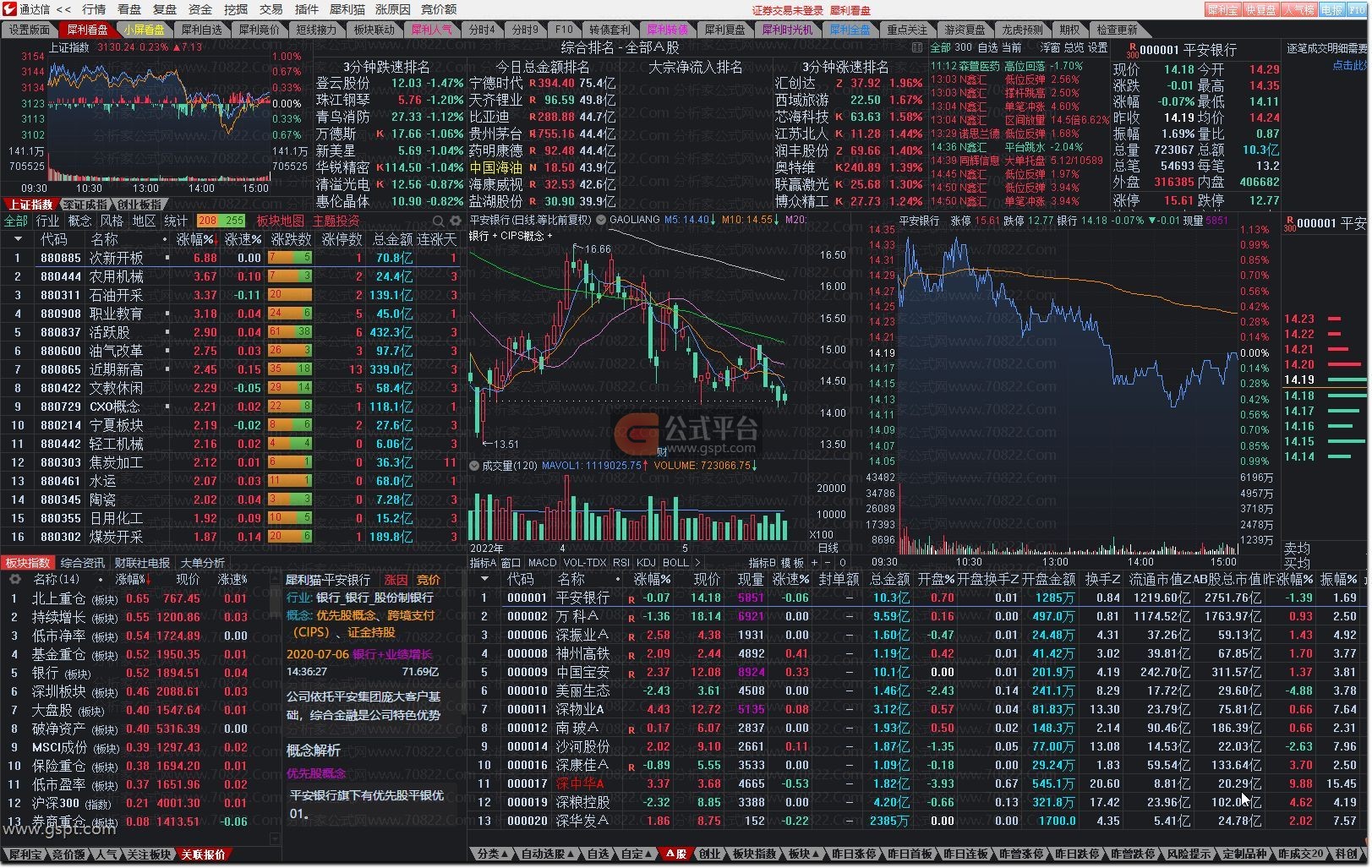Click the K marker beside 万德斯
The image size is (1372, 868).
coord(380,134)
